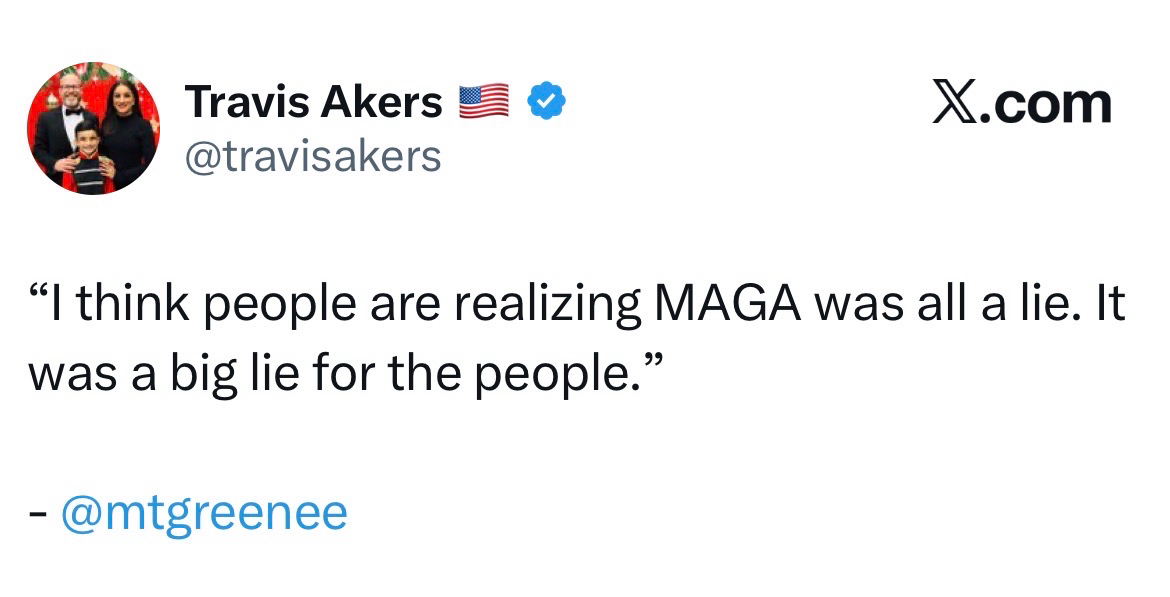Open the @mtgreenee mention link
This screenshot has height=597, width=1170.
pyautogui.click(x=204, y=514)
